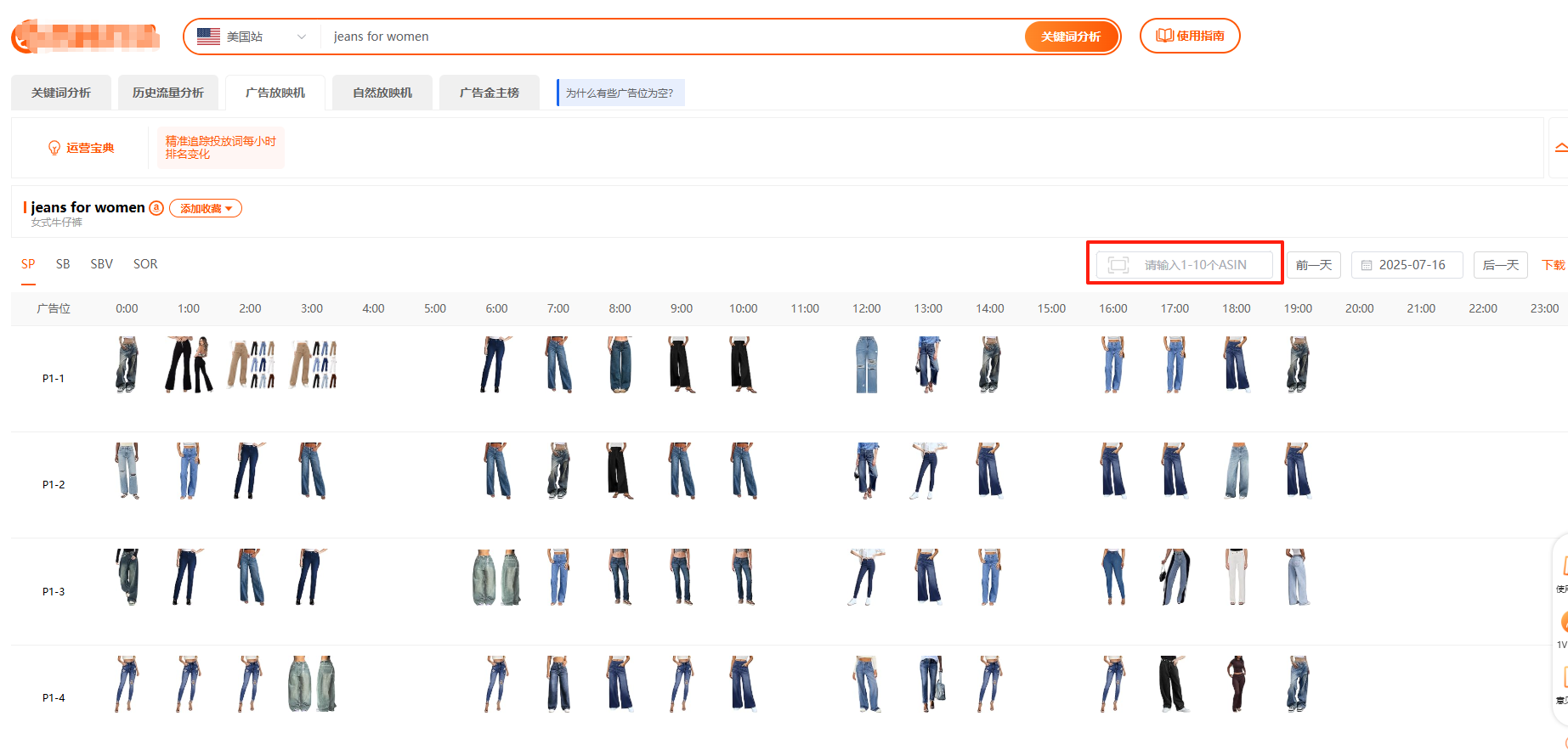This screenshot has height=750, width=1568.
Task: Click the ASIN input field 请输入1-10个ASIN
Action: (x=1185, y=265)
